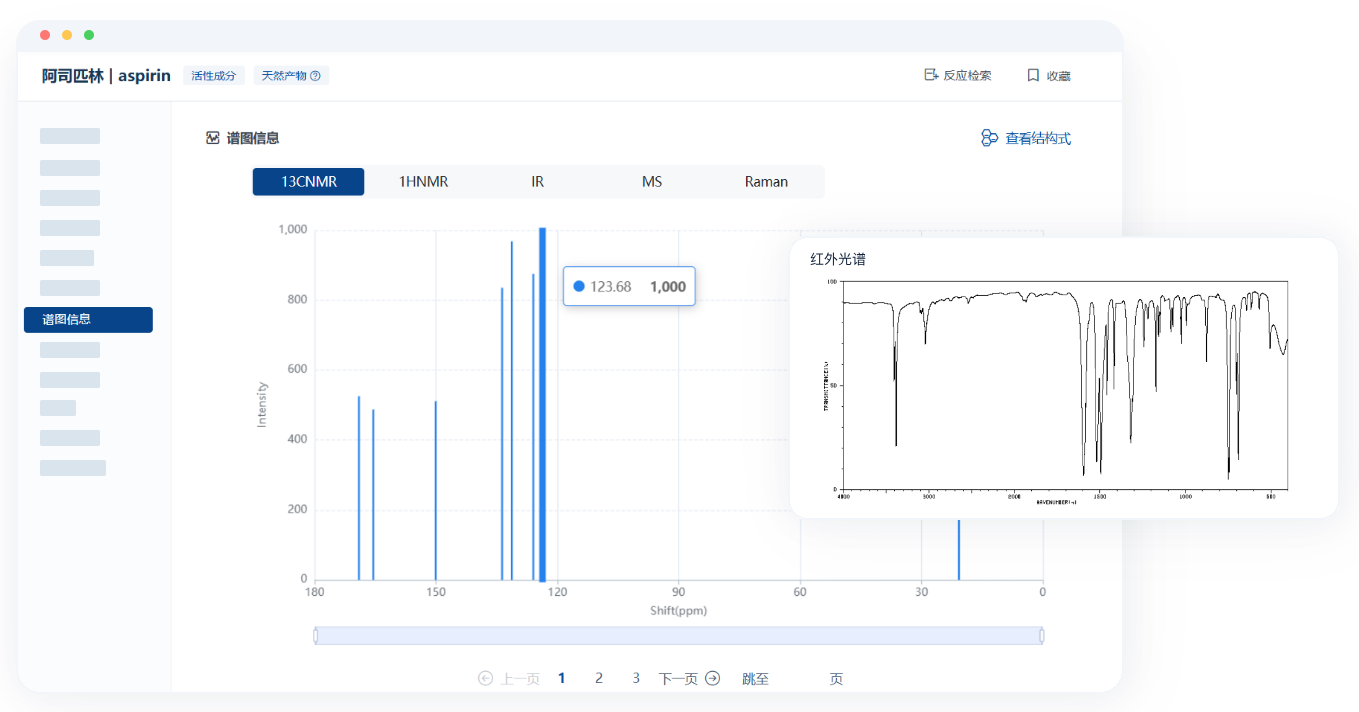
Task: Click the 活性成分 tag
Action: pos(214,76)
